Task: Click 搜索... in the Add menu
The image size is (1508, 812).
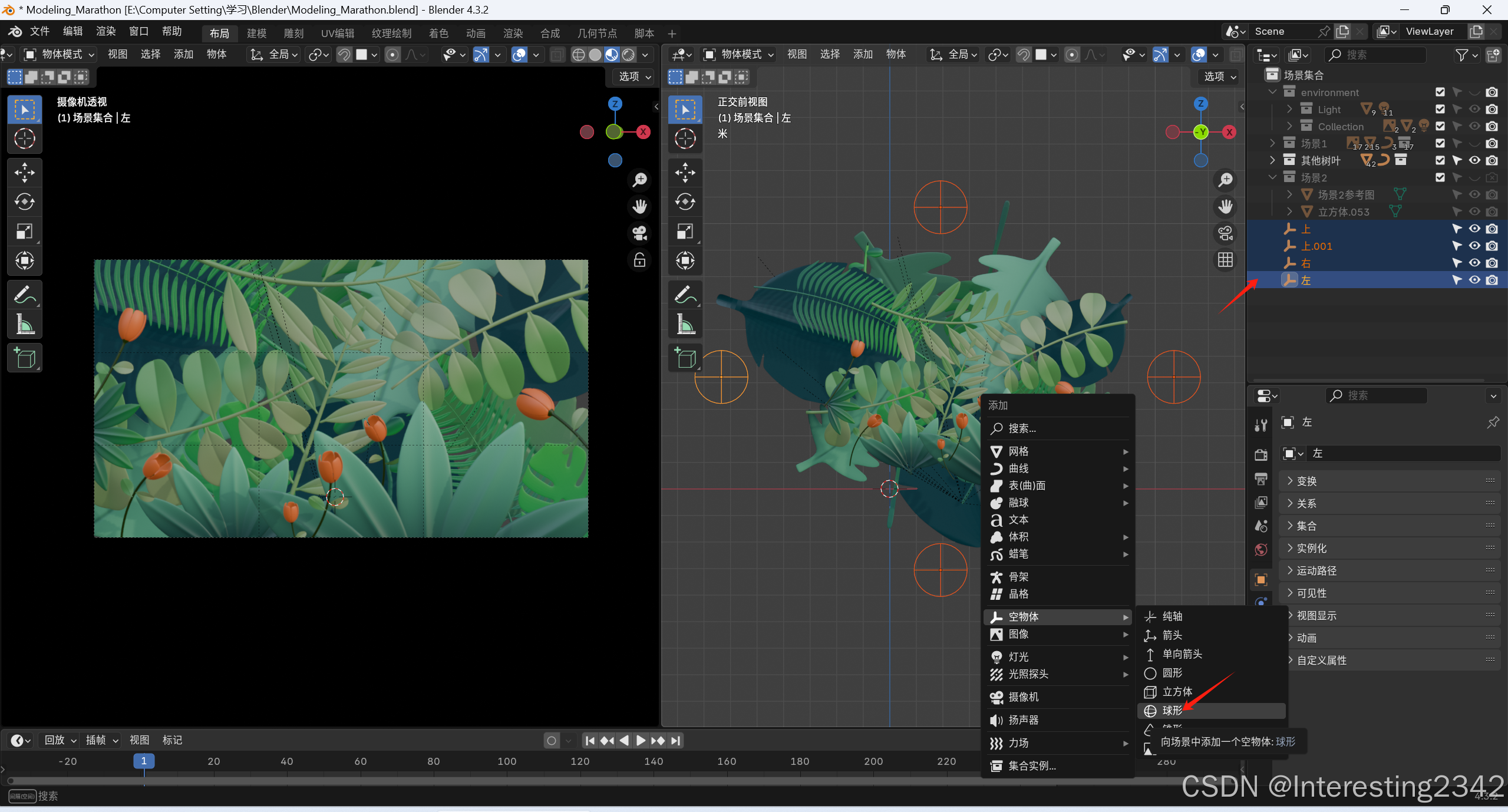Action: point(1022,428)
